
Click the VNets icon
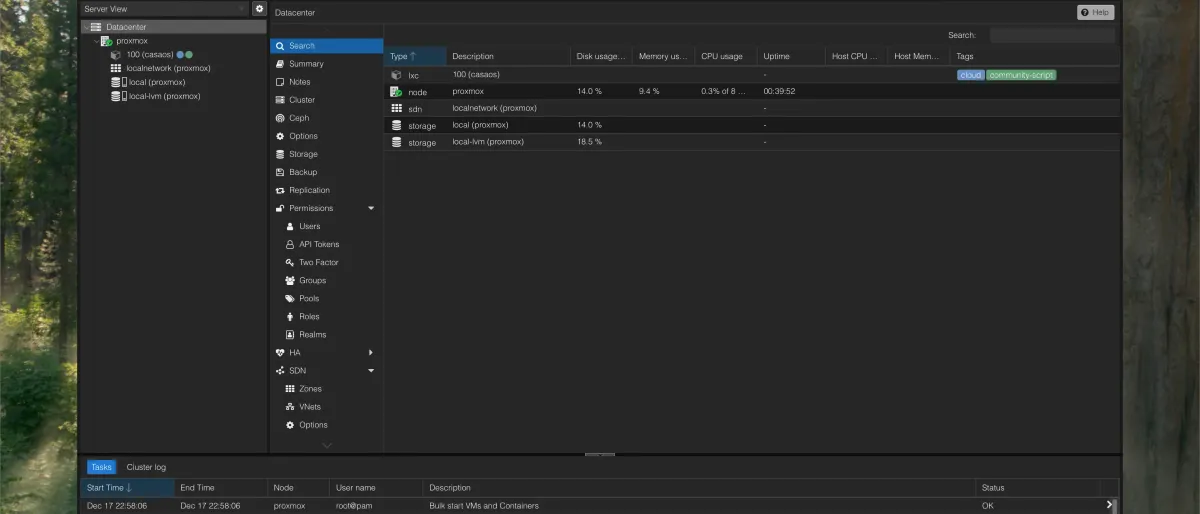point(290,407)
